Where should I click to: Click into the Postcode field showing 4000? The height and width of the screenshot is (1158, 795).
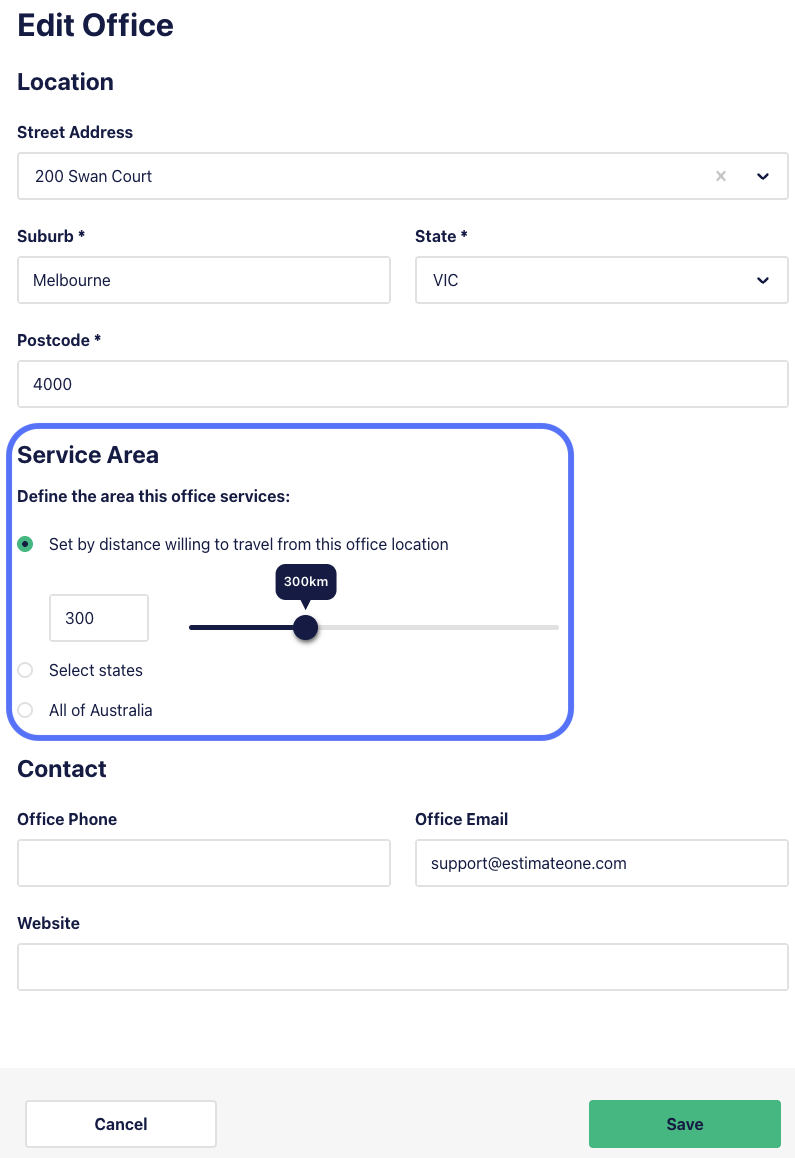point(403,384)
